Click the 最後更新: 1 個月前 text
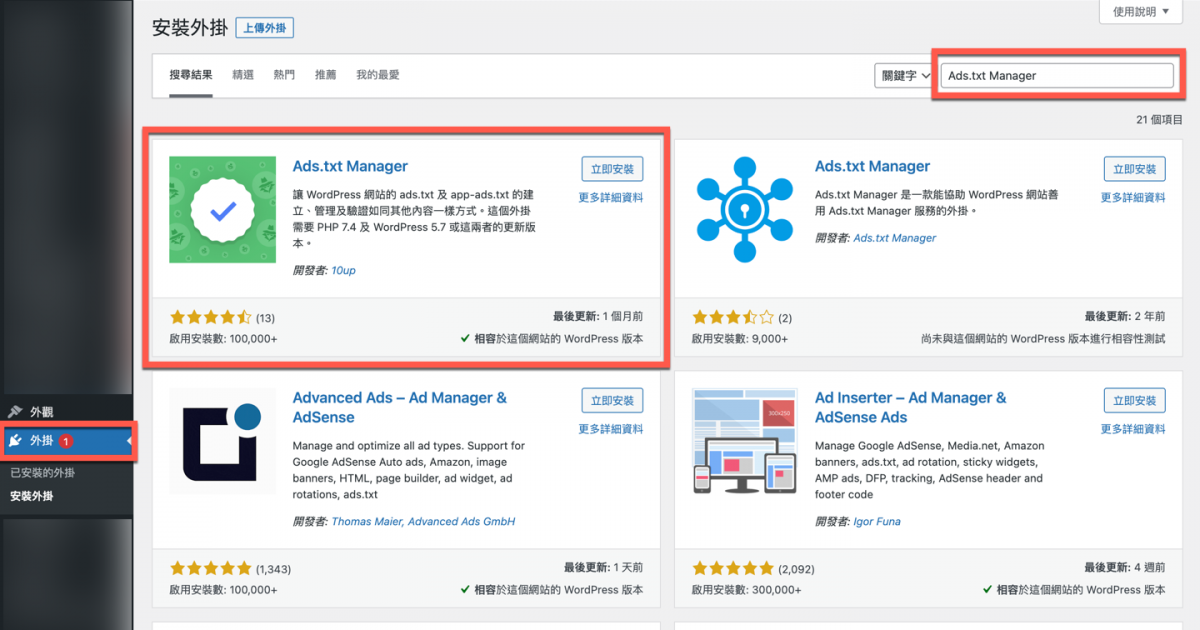 [597, 317]
